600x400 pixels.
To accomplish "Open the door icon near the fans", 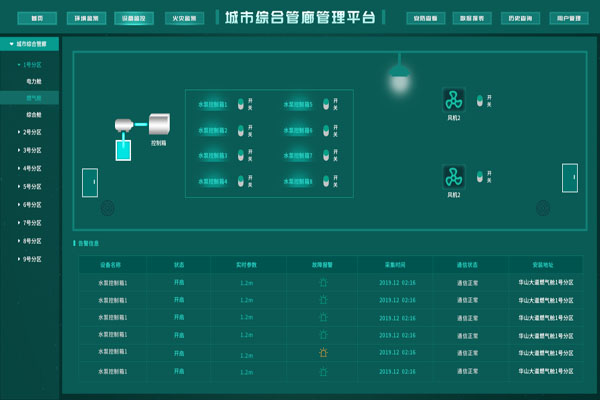I will [569, 176].
